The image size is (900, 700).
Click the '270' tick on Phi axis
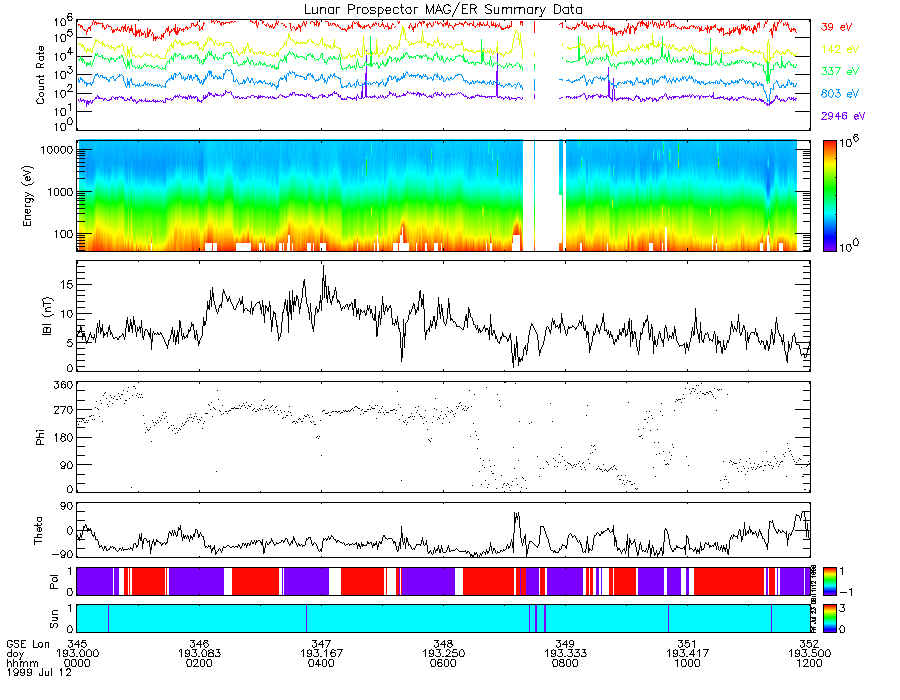(x=63, y=410)
